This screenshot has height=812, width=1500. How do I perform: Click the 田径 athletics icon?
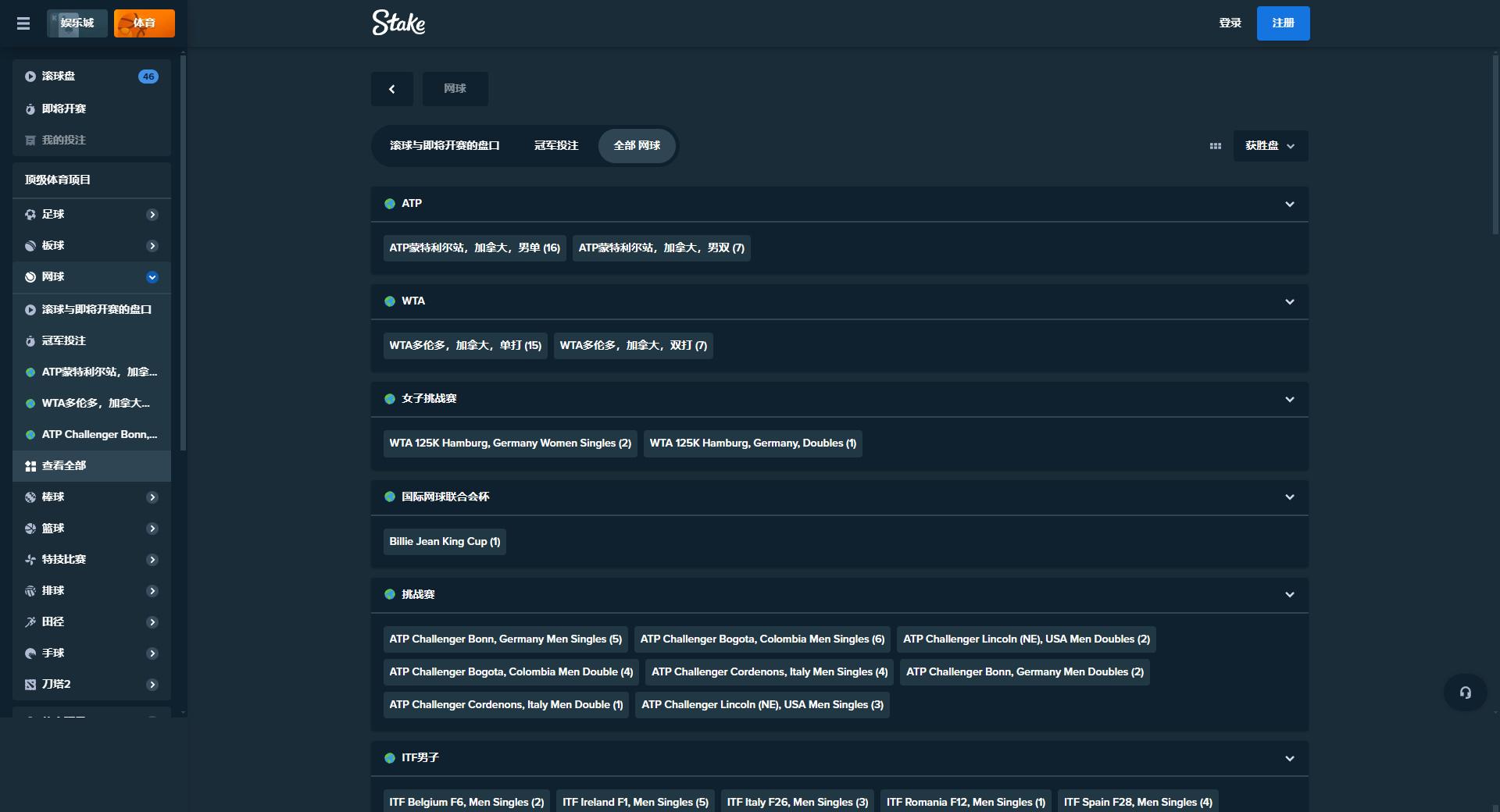pos(30,622)
